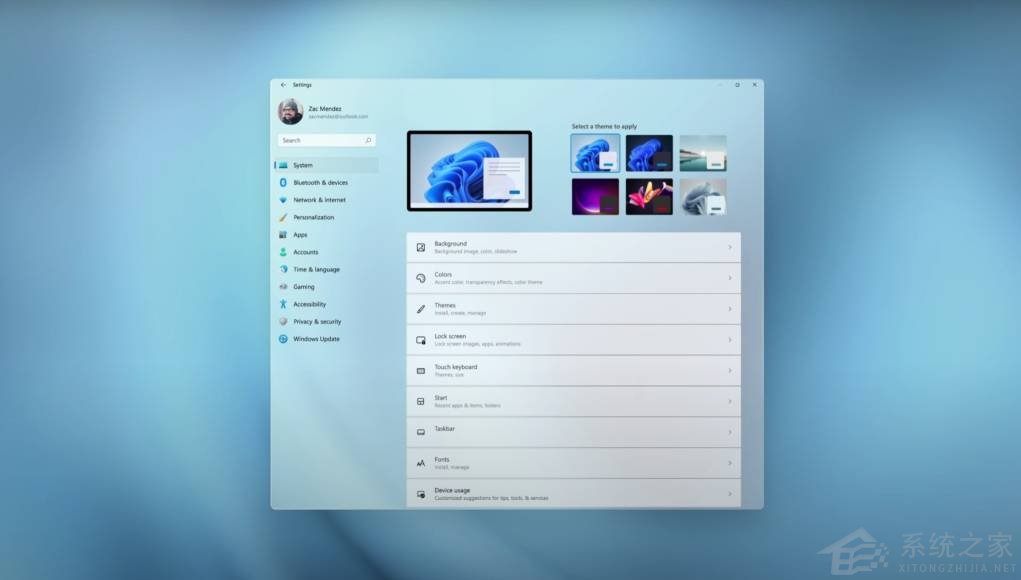Screen dimensions: 1021x580
Task: Expand the Background settings chevron
Action: (x=729, y=247)
